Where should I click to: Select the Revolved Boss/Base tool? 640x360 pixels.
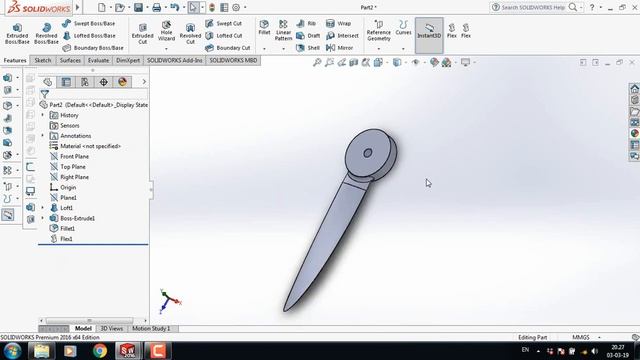pyautogui.click(x=46, y=33)
